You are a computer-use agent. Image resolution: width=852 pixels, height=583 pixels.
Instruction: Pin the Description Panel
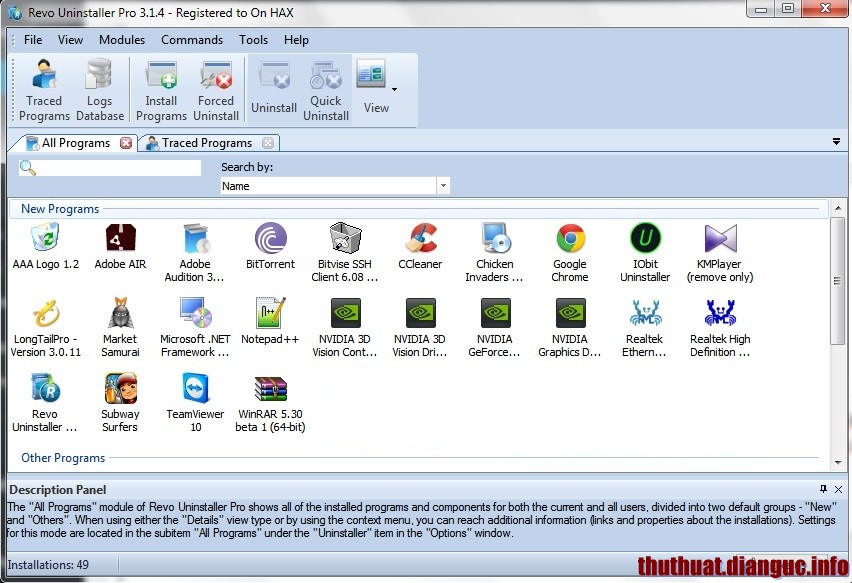824,489
